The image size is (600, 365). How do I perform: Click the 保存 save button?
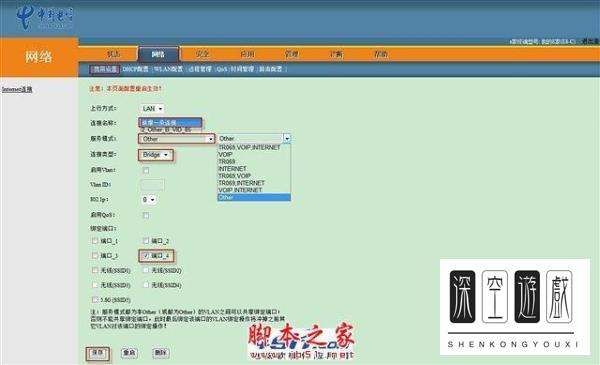coord(98,353)
